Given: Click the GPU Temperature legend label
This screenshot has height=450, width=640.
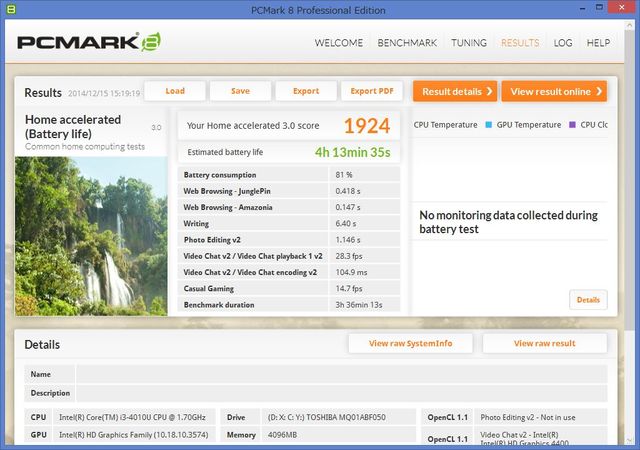Looking at the screenshot, I should (x=529, y=125).
